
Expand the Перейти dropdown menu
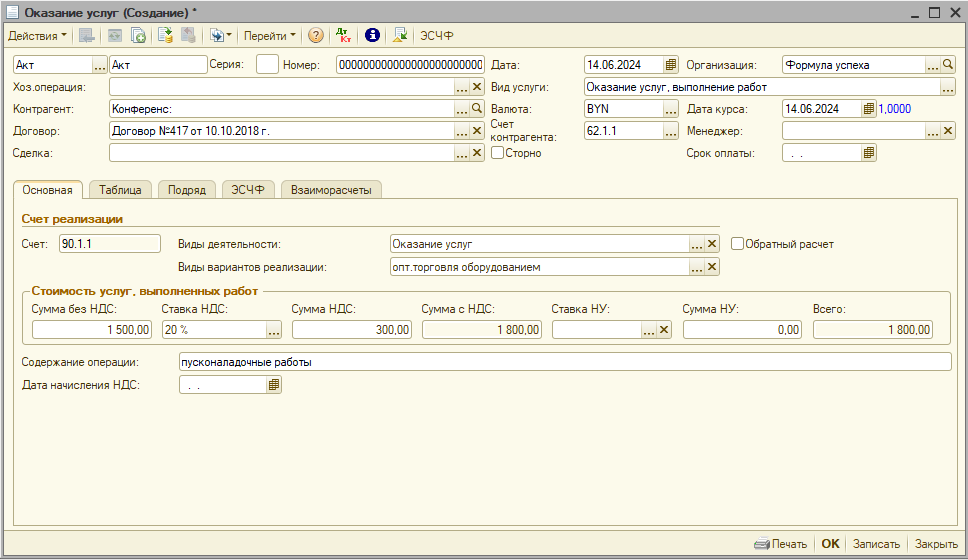pos(270,35)
